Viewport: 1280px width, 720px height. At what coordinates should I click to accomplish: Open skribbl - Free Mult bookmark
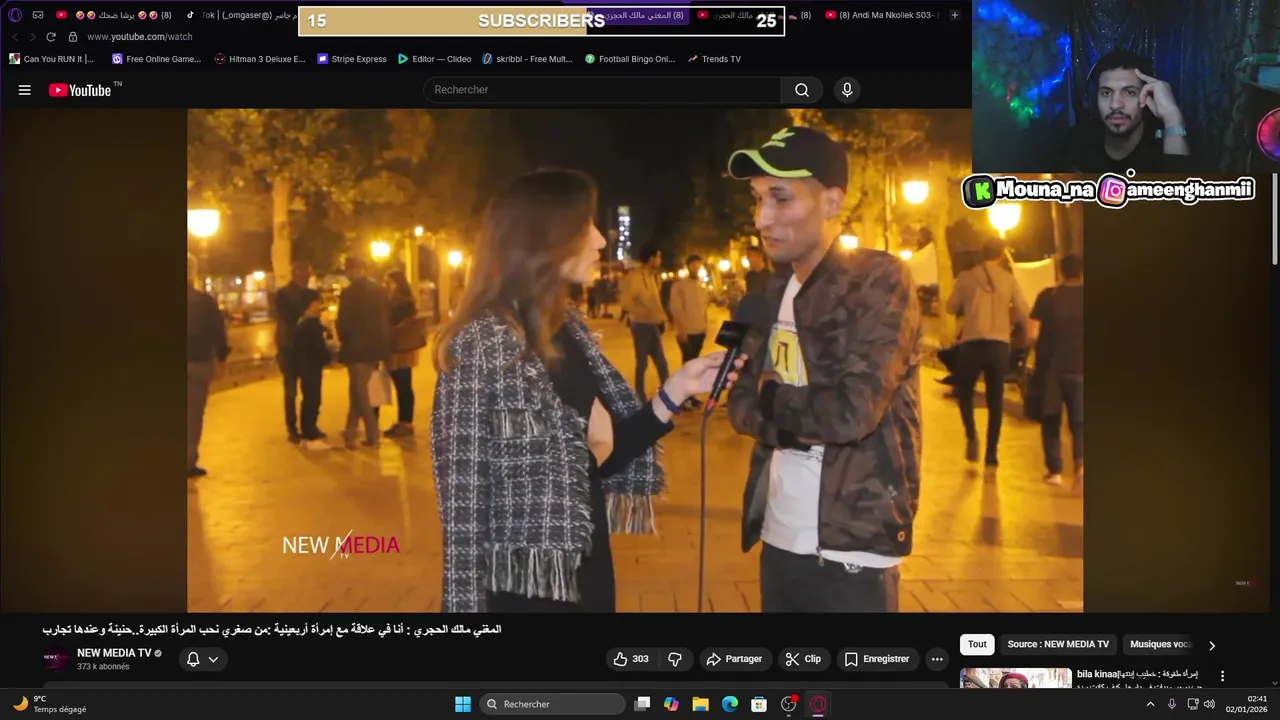(527, 59)
